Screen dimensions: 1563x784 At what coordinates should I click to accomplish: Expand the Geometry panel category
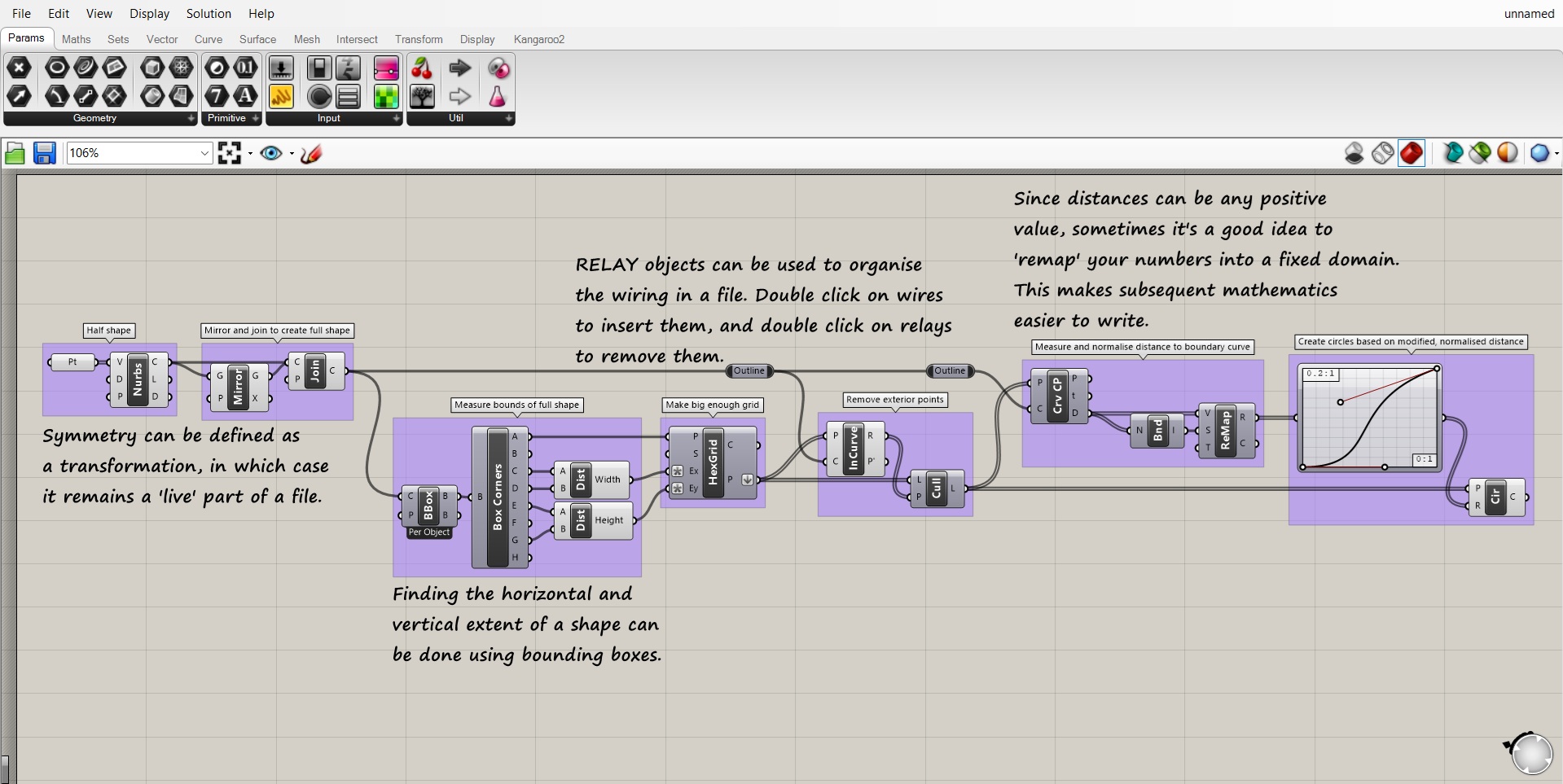tap(191, 119)
